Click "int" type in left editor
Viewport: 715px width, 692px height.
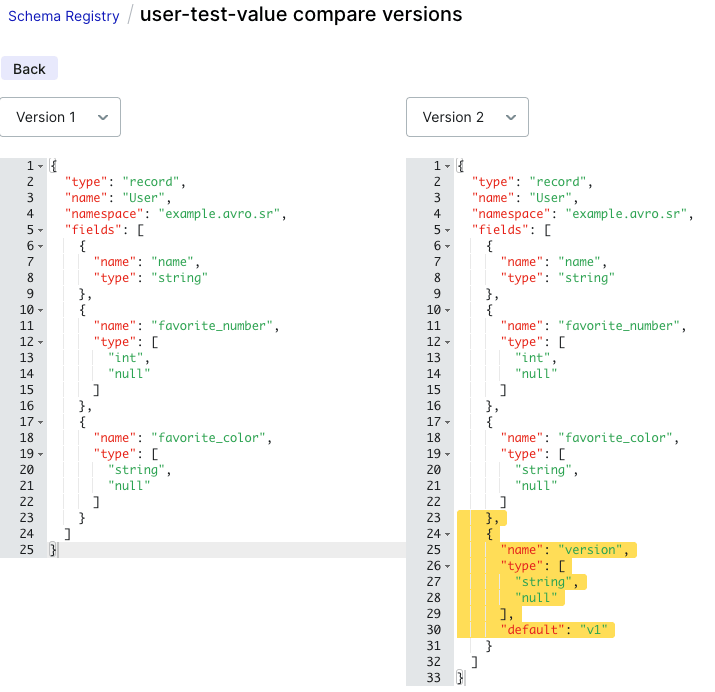125,358
